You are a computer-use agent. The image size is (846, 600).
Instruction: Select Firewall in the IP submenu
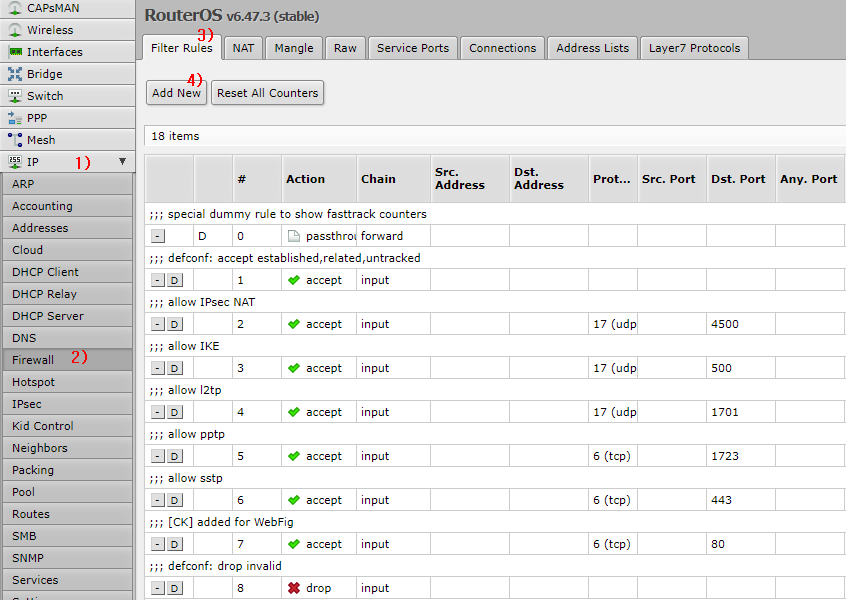(34, 360)
